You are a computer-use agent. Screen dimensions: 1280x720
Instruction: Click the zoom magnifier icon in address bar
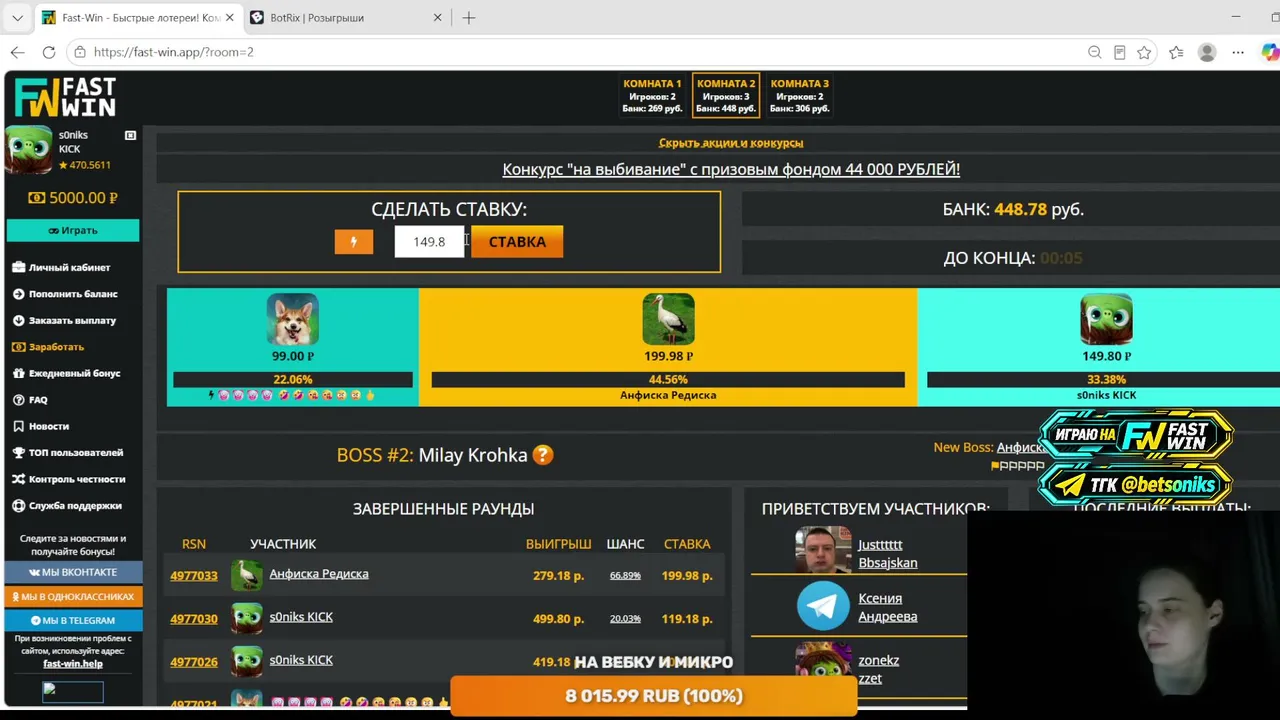[x=1094, y=52]
